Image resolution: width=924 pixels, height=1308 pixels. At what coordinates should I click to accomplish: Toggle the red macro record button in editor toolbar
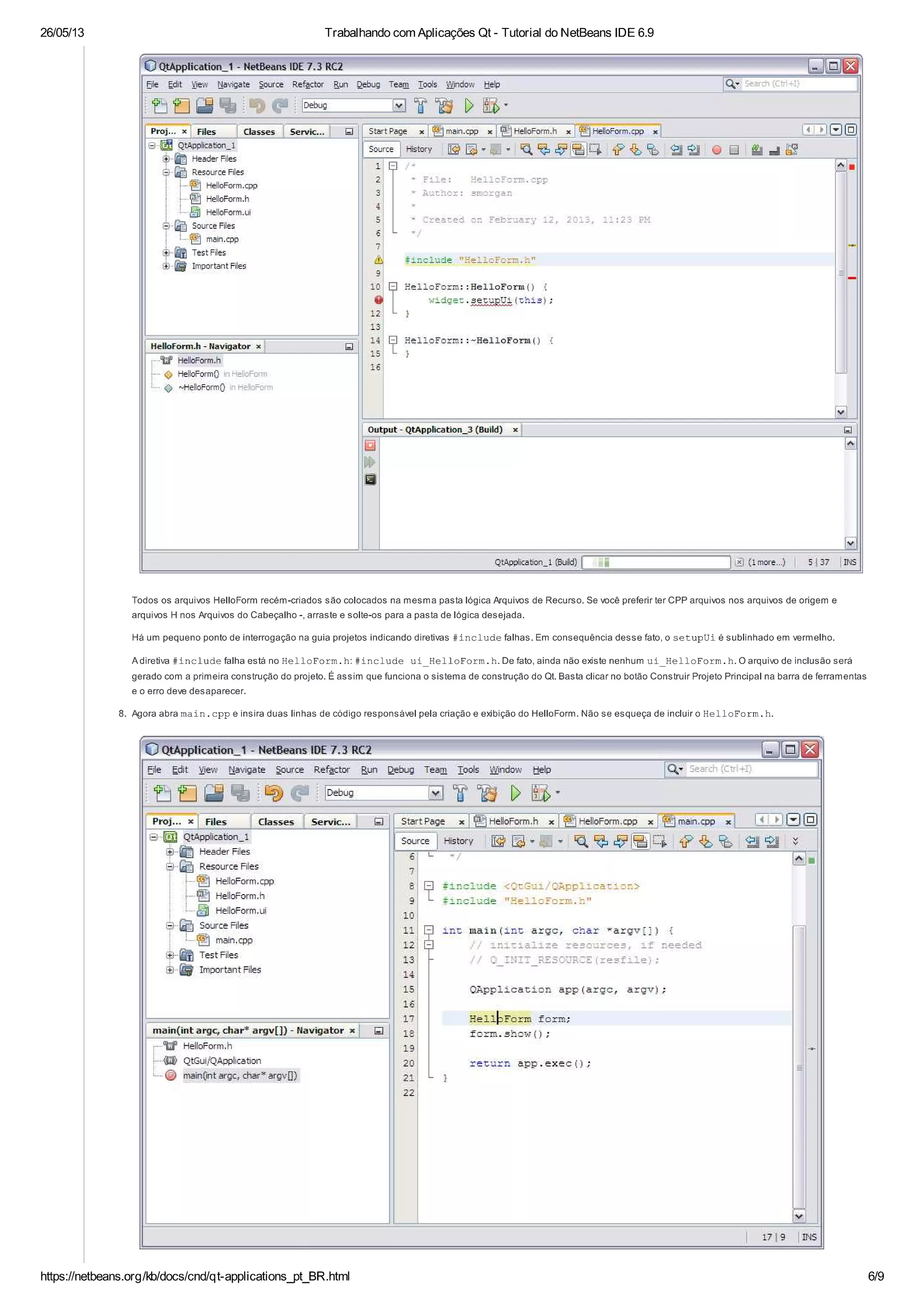tap(717, 150)
